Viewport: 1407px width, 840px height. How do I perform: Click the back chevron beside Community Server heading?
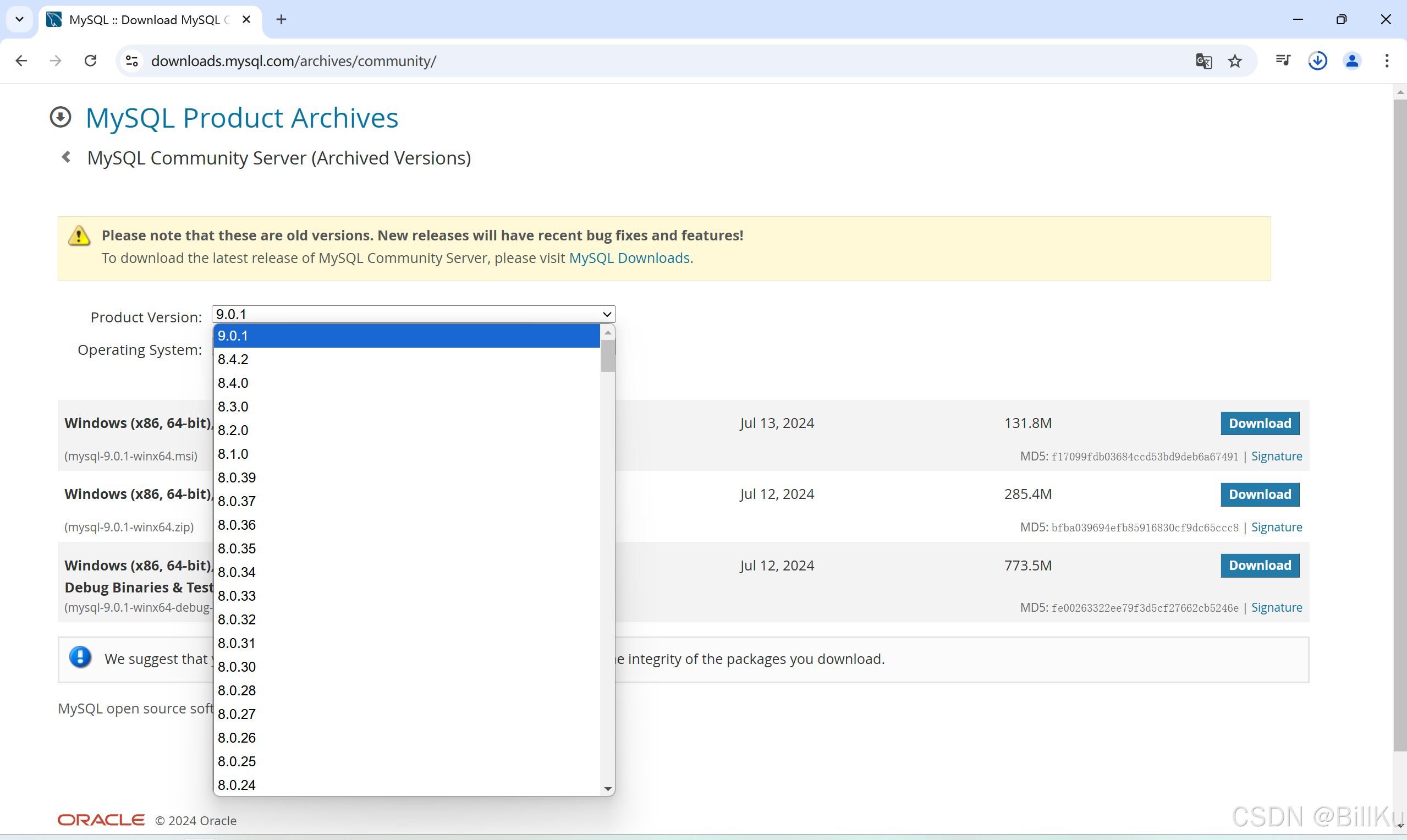pos(66,157)
